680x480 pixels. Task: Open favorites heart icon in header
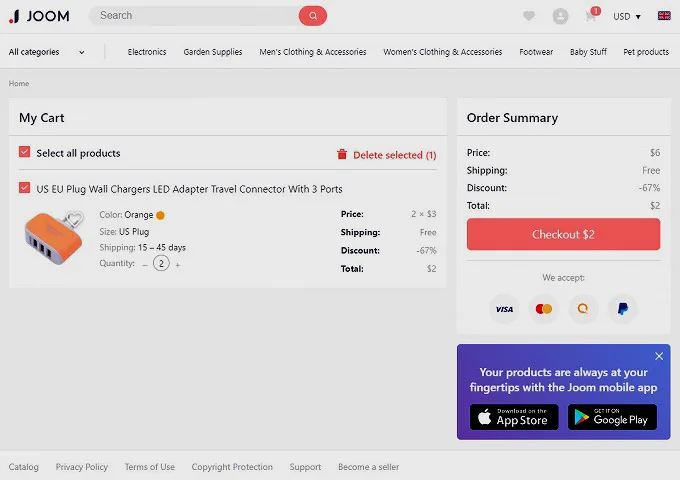click(529, 16)
